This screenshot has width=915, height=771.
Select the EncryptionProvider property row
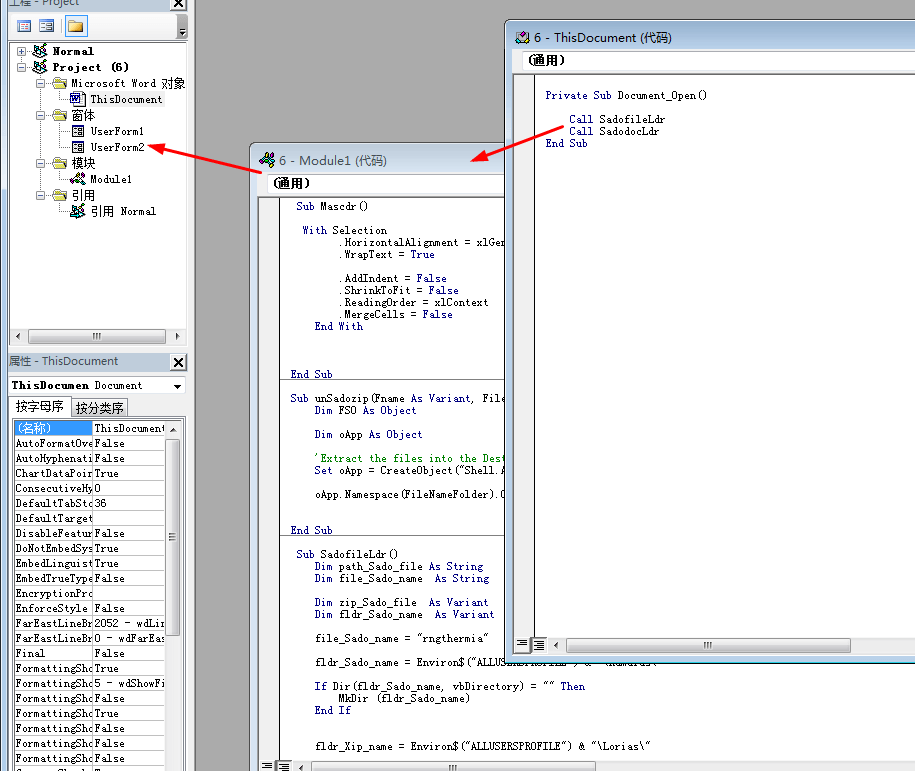click(89, 593)
